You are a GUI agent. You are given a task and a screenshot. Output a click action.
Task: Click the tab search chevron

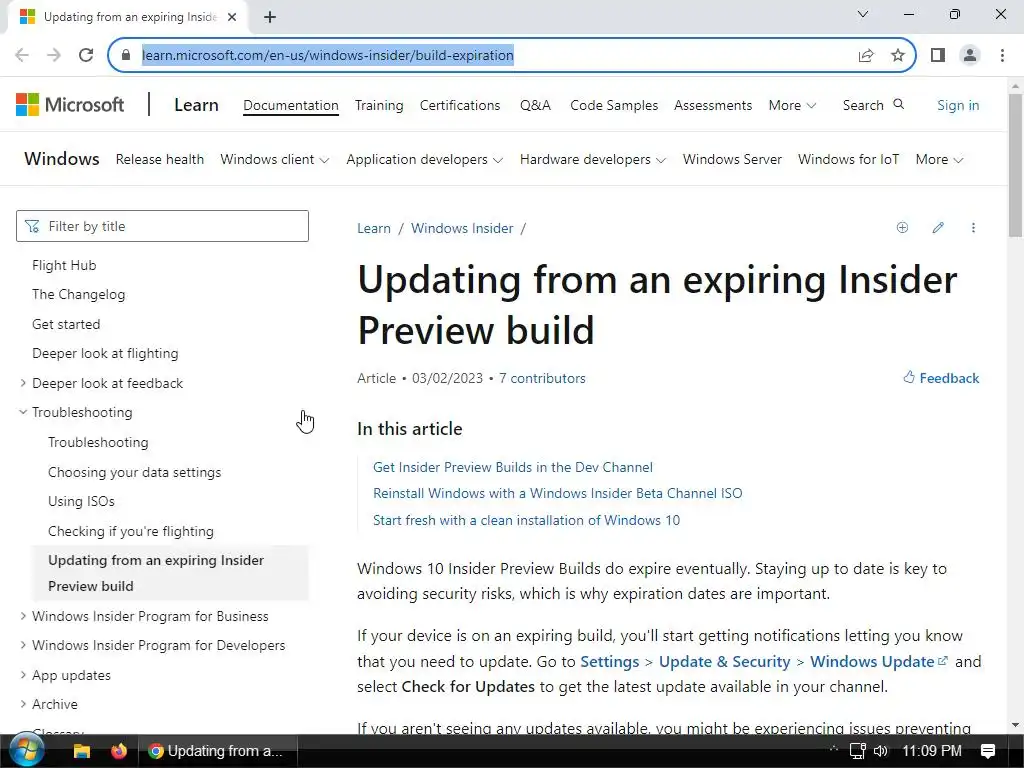point(863,14)
